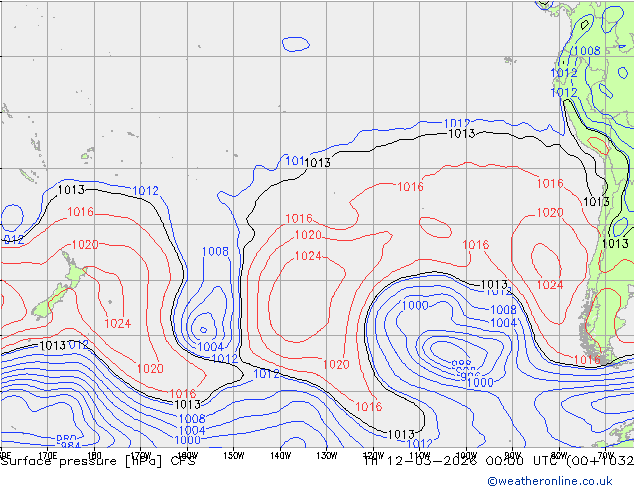Open the weatheronline.co.uk copyright link
634x490 pixels.
tap(550, 481)
